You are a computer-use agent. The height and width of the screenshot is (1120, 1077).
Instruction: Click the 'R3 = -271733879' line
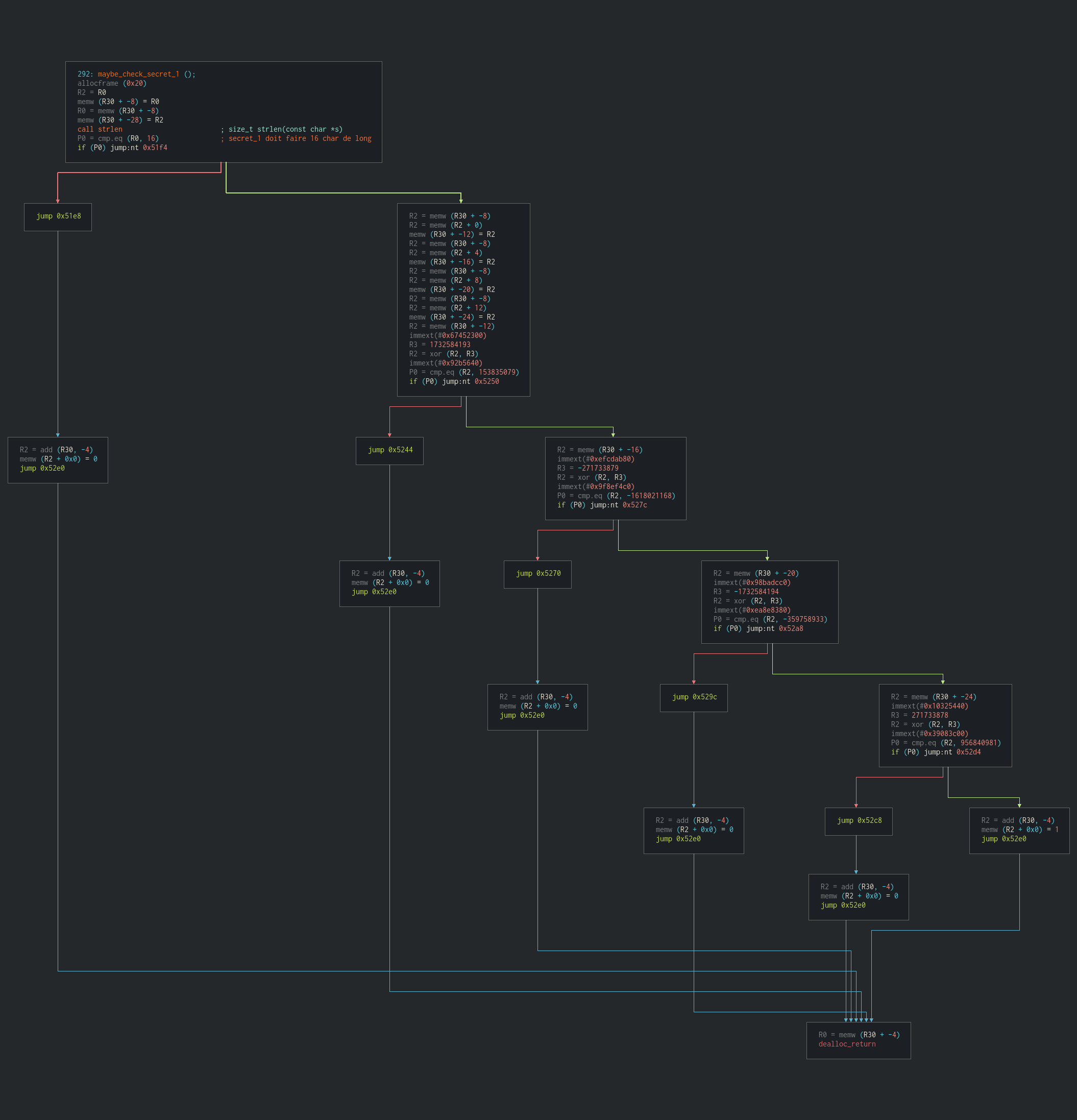(x=588, y=468)
